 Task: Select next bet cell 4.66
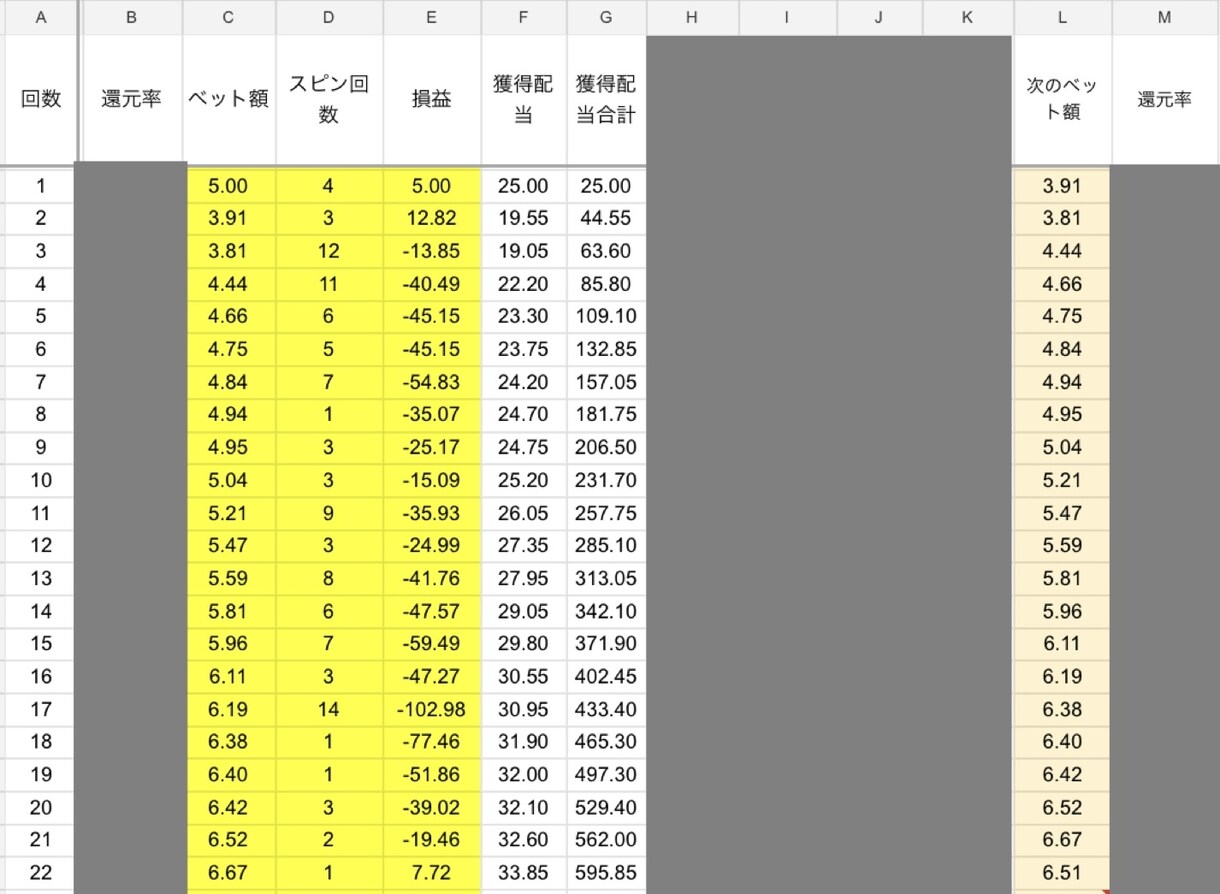pos(1062,284)
